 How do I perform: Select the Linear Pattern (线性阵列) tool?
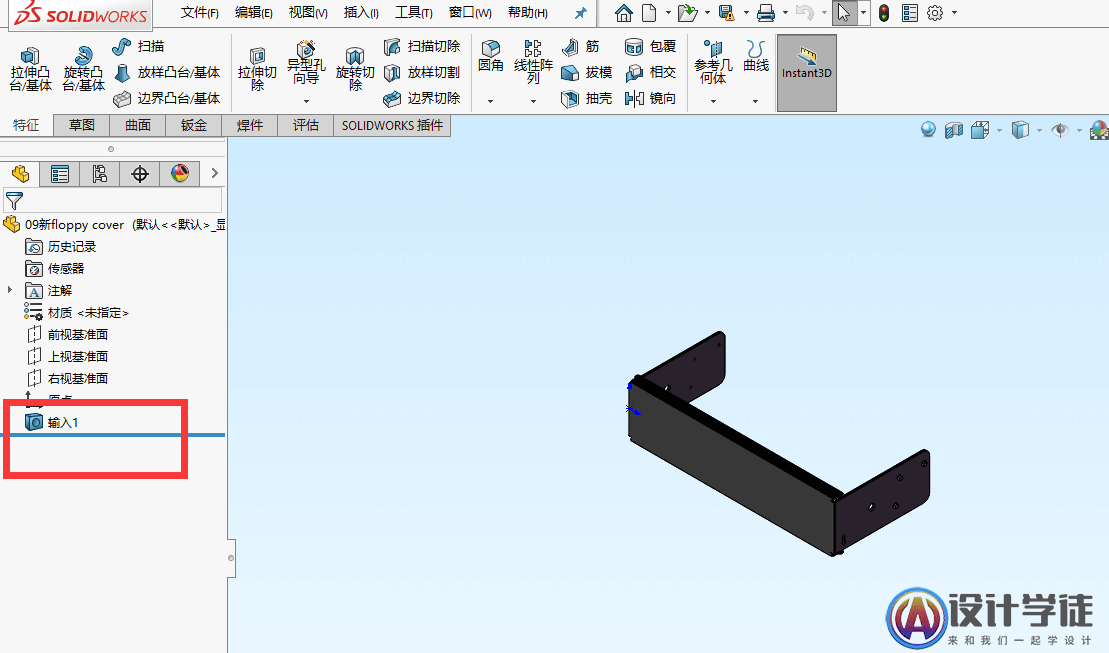coord(533,62)
